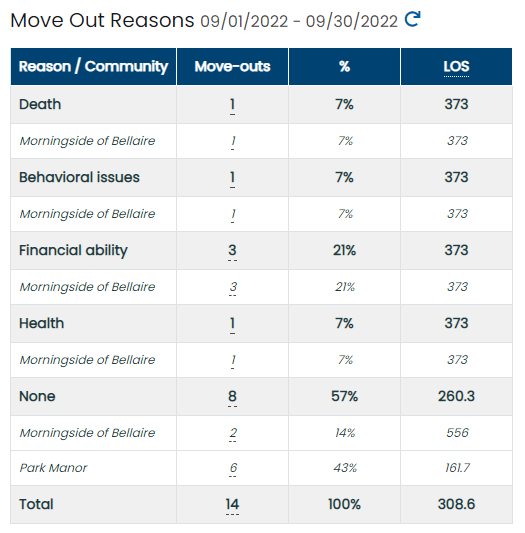Select the Financial ability row label
This screenshot has height=533, width=525.
click(x=73, y=251)
